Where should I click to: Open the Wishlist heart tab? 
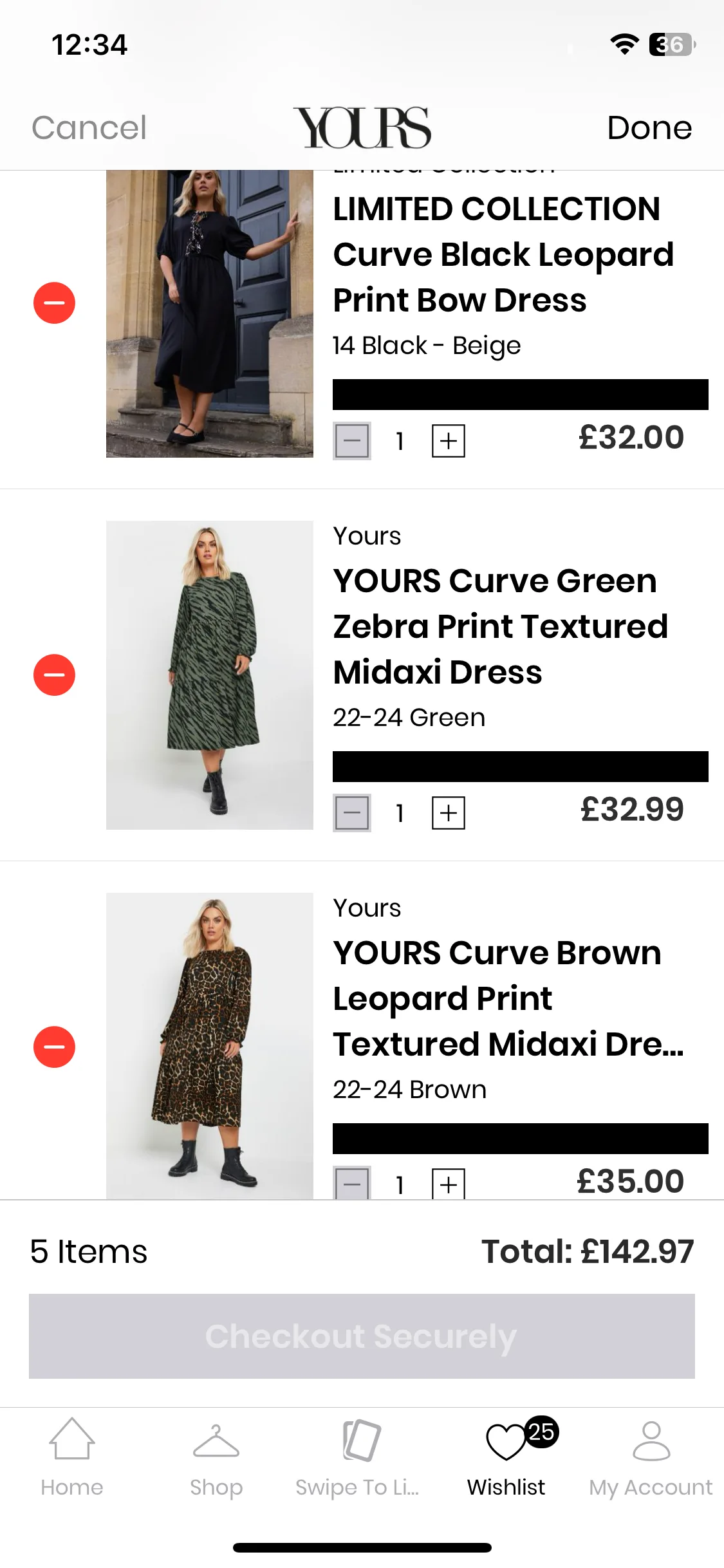coord(506,1457)
